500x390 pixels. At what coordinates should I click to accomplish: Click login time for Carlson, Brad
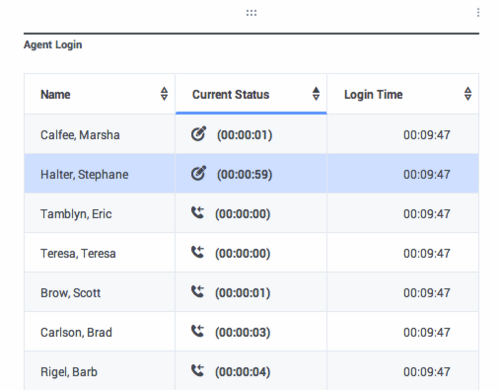tap(427, 333)
